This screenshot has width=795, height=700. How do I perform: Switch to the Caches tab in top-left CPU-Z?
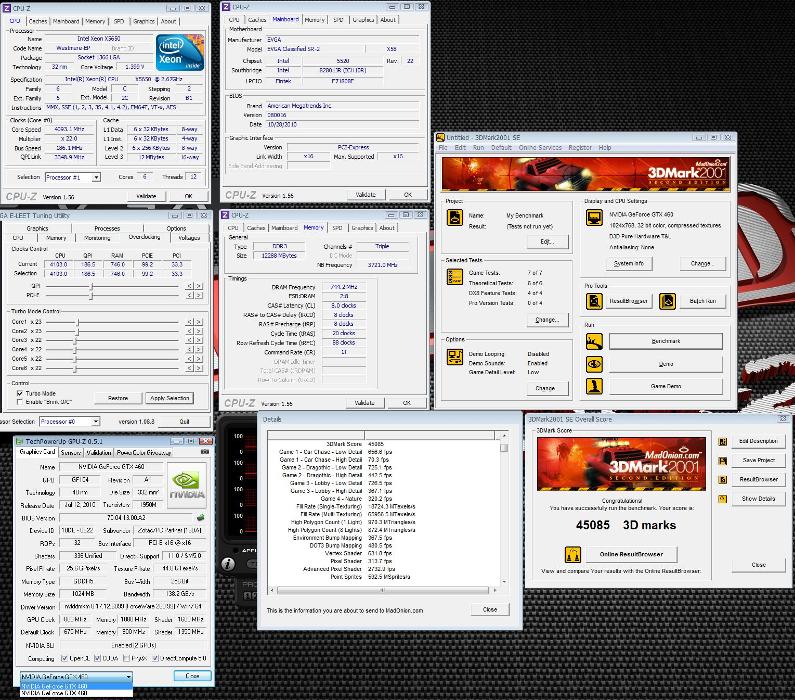(x=38, y=21)
